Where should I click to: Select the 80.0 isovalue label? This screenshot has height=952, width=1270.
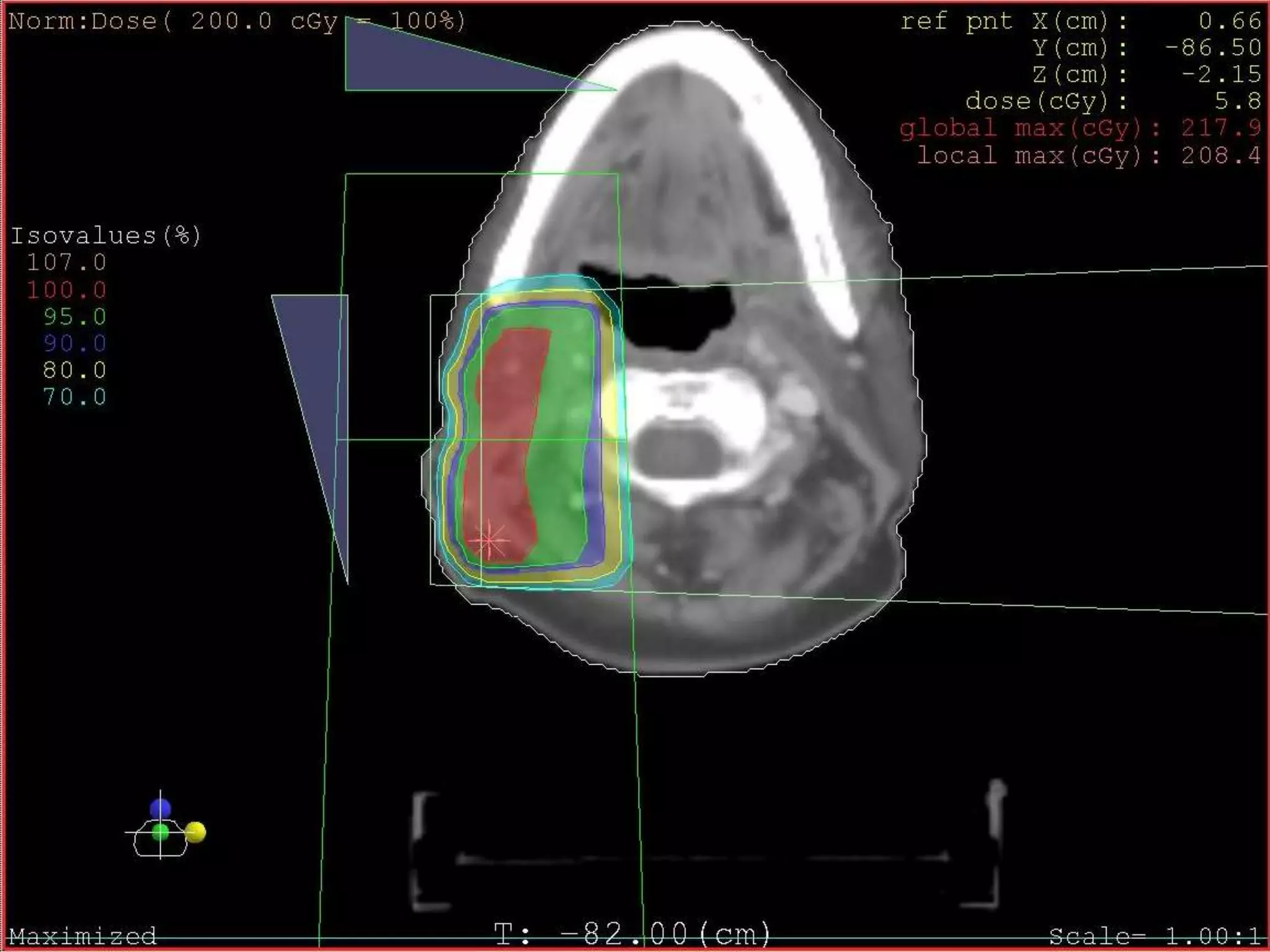click(74, 370)
